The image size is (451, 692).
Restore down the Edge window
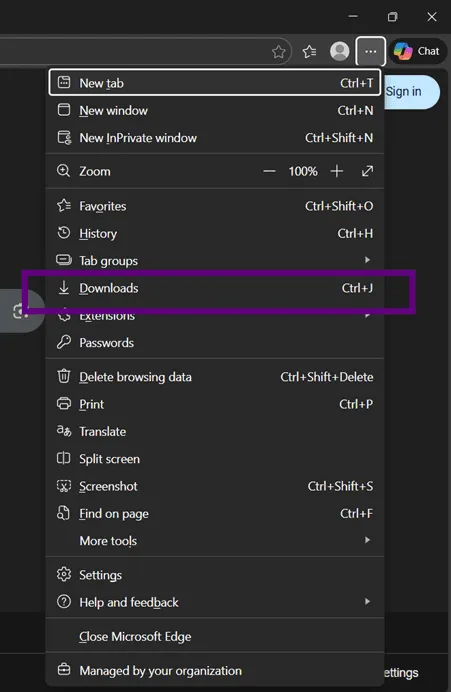tap(392, 17)
